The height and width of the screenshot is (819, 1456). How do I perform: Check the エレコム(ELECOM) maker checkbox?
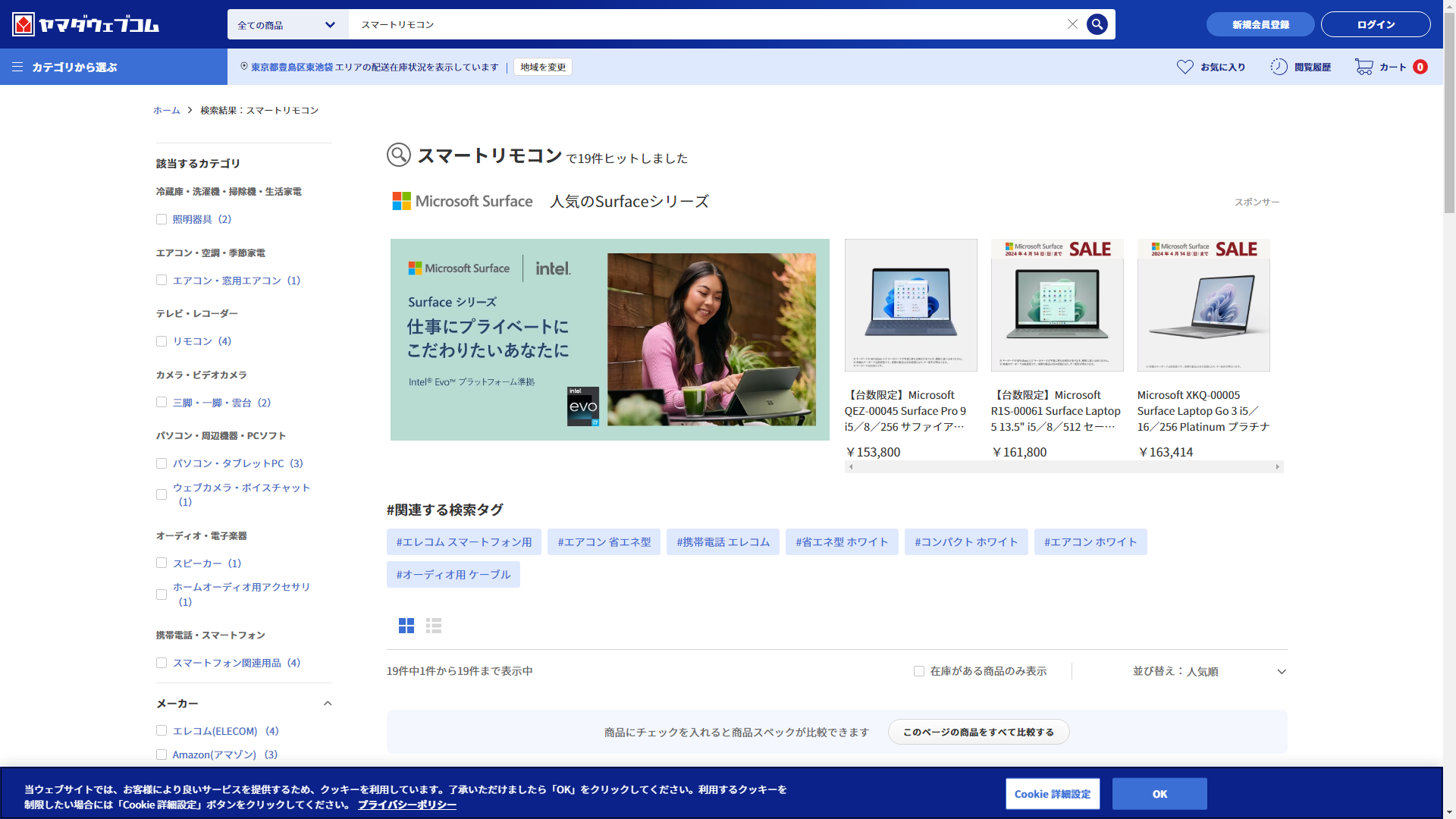[162, 731]
